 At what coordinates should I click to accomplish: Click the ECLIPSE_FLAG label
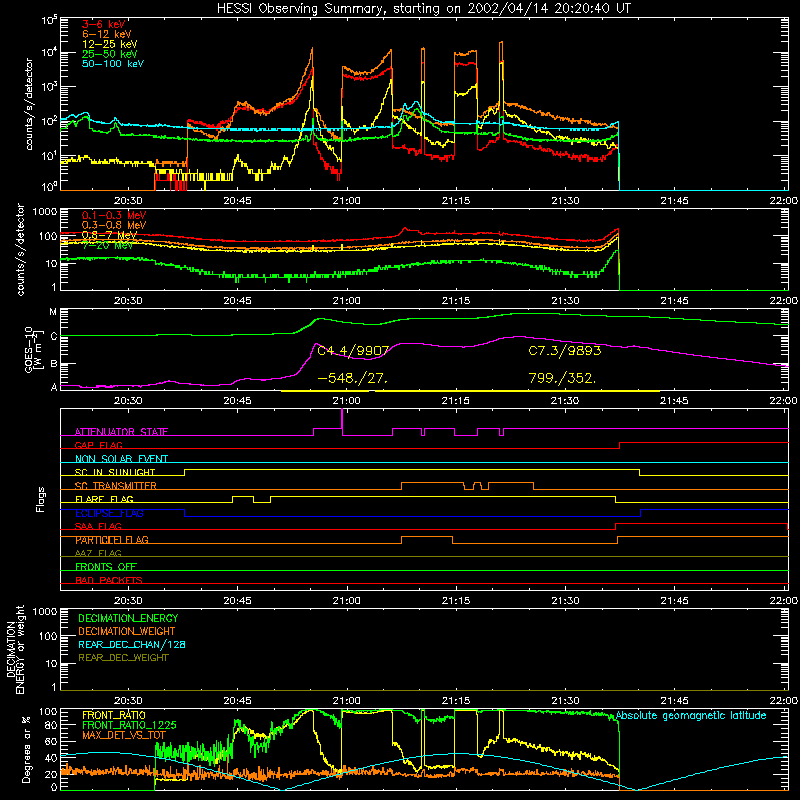pos(109,513)
